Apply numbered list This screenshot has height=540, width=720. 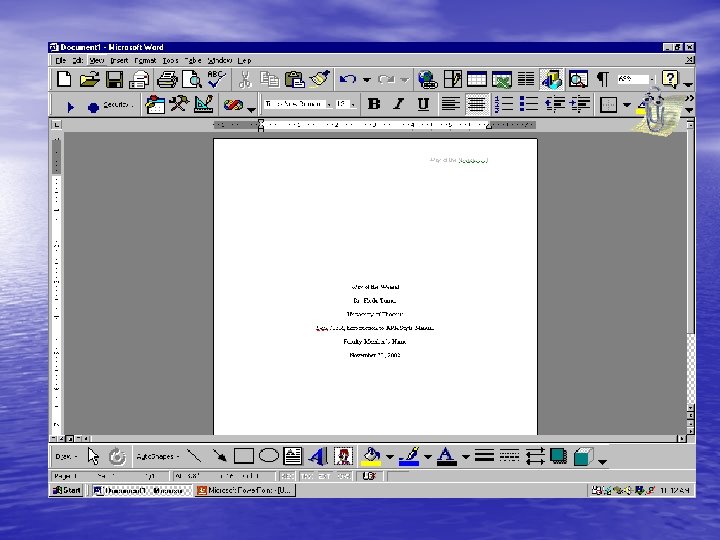pyautogui.click(x=504, y=104)
